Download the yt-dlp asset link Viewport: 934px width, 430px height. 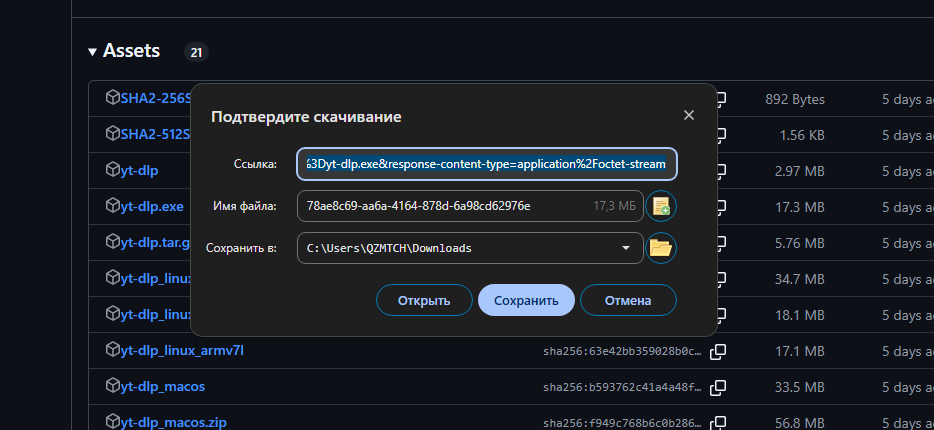coord(139,171)
